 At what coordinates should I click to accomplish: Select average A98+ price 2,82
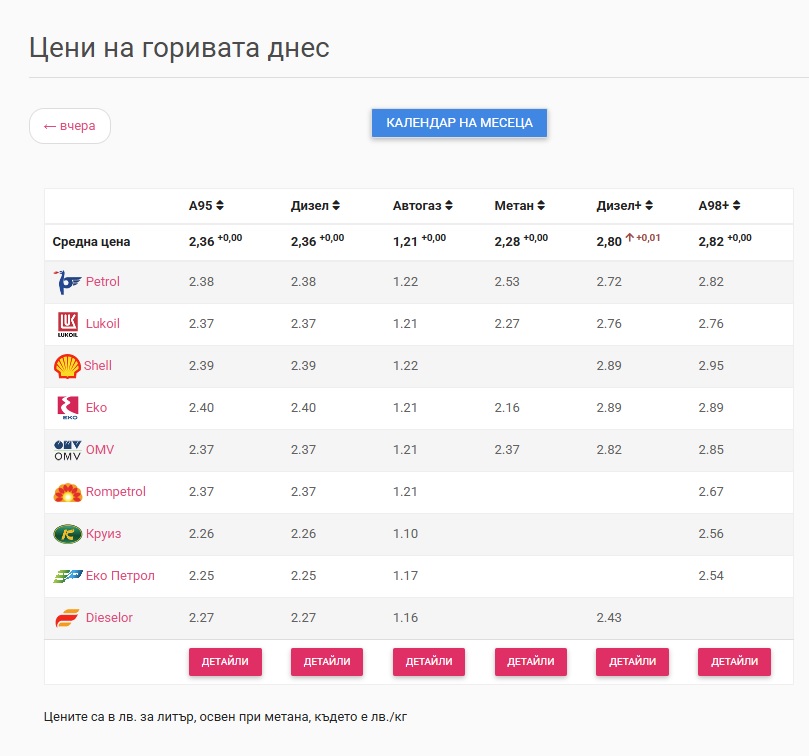[x=711, y=242]
